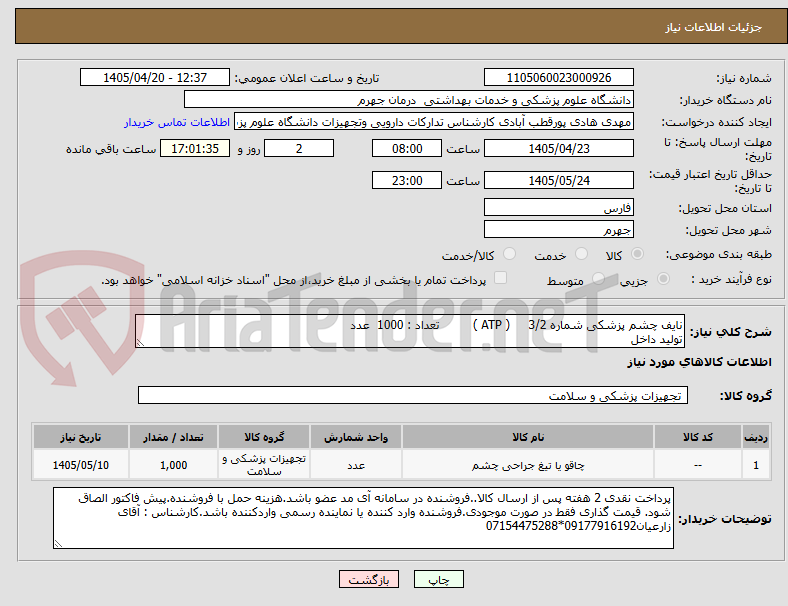
Task: Click the شرح کلی نیاز description textarea
Action: [x=410, y=331]
